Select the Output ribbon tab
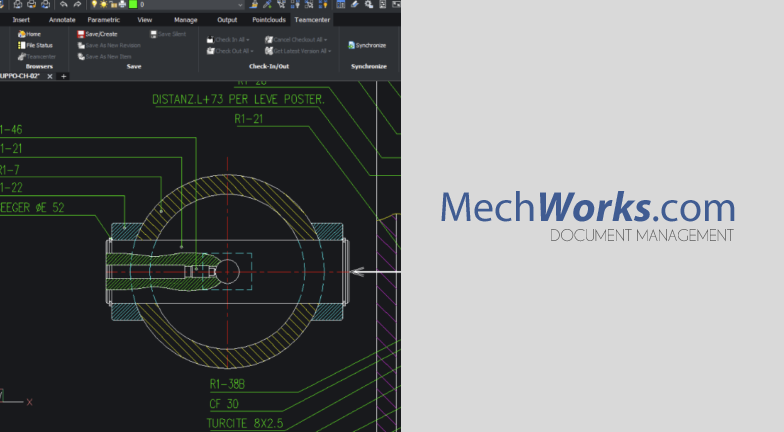The width and height of the screenshot is (784, 432). pos(227,20)
